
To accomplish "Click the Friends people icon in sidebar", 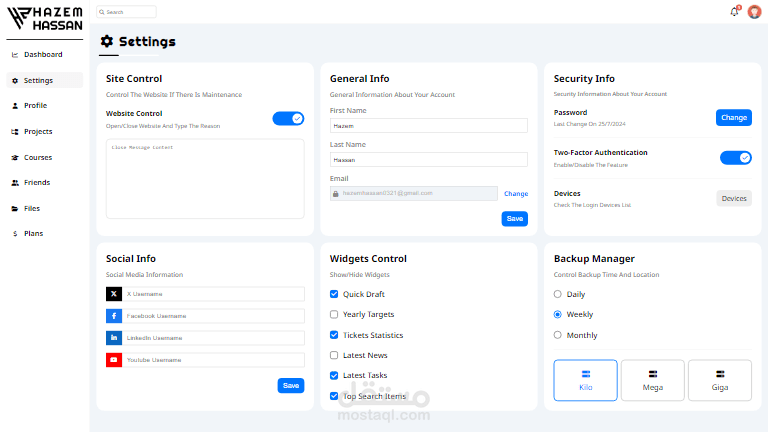I will tap(15, 183).
